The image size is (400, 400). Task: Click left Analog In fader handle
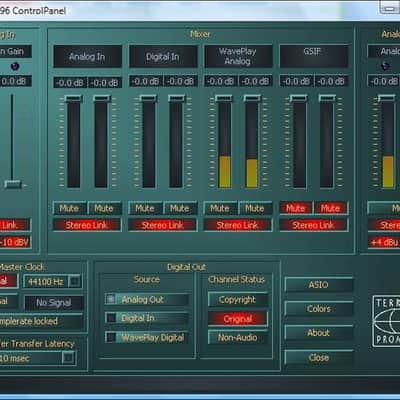[x=73, y=98]
